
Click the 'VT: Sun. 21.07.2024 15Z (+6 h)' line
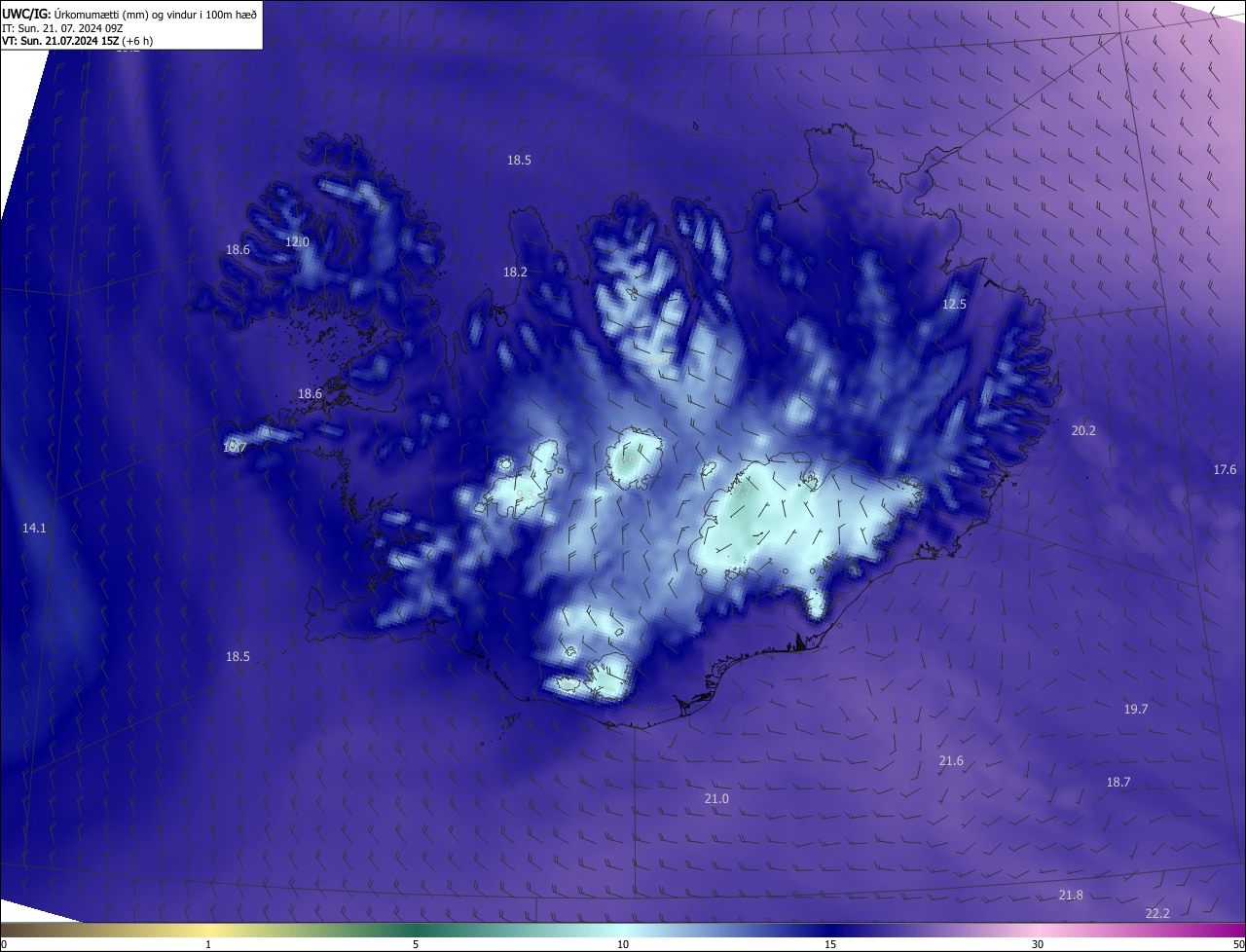pyautogui.click(x=78, y=41)
